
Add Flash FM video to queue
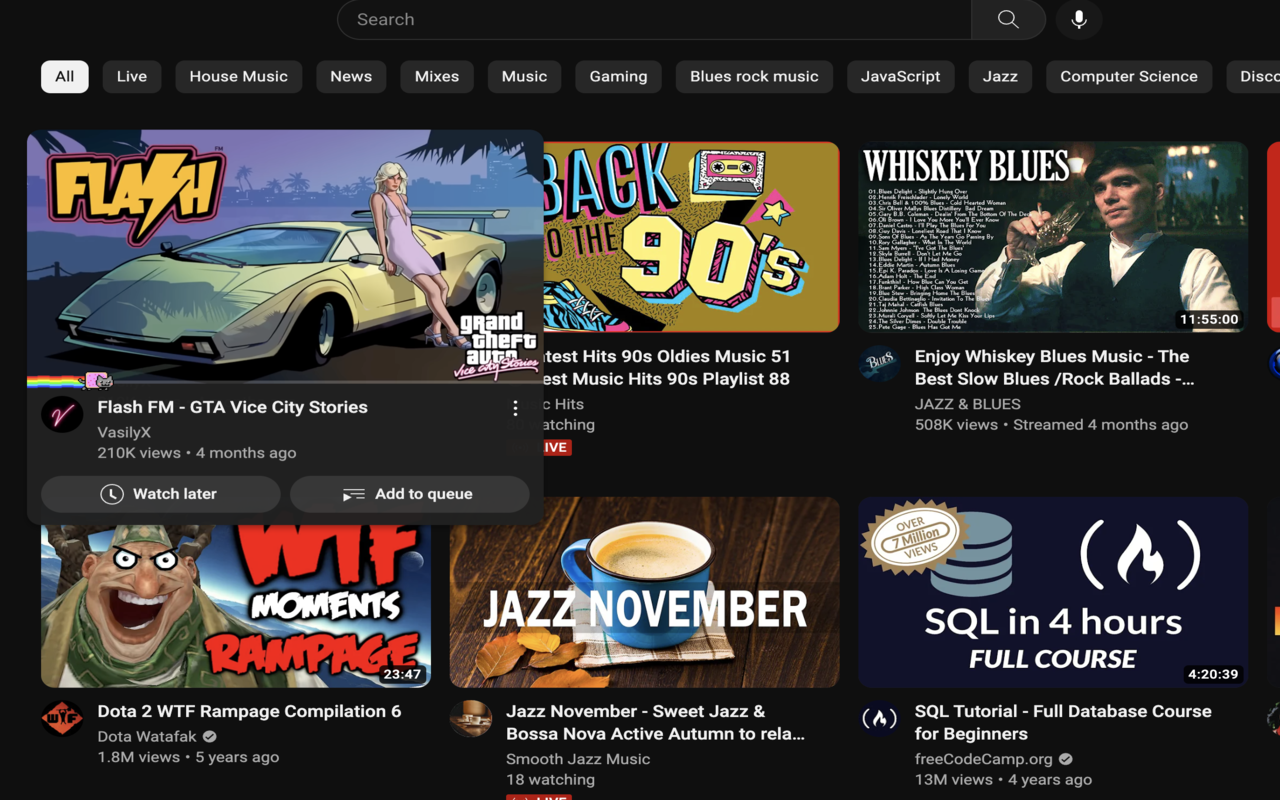[x=410, y=494]
